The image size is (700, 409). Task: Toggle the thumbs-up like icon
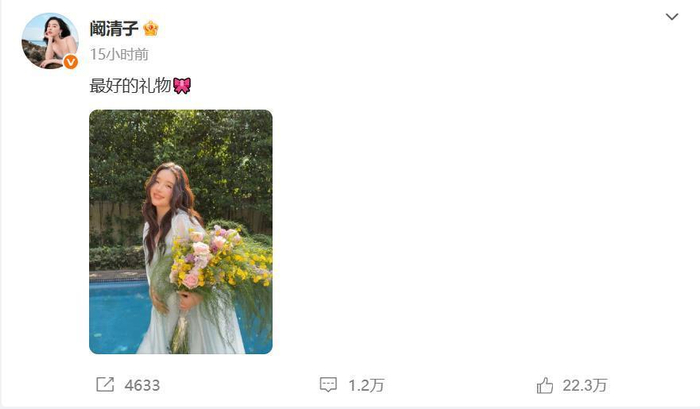point(545,385)
